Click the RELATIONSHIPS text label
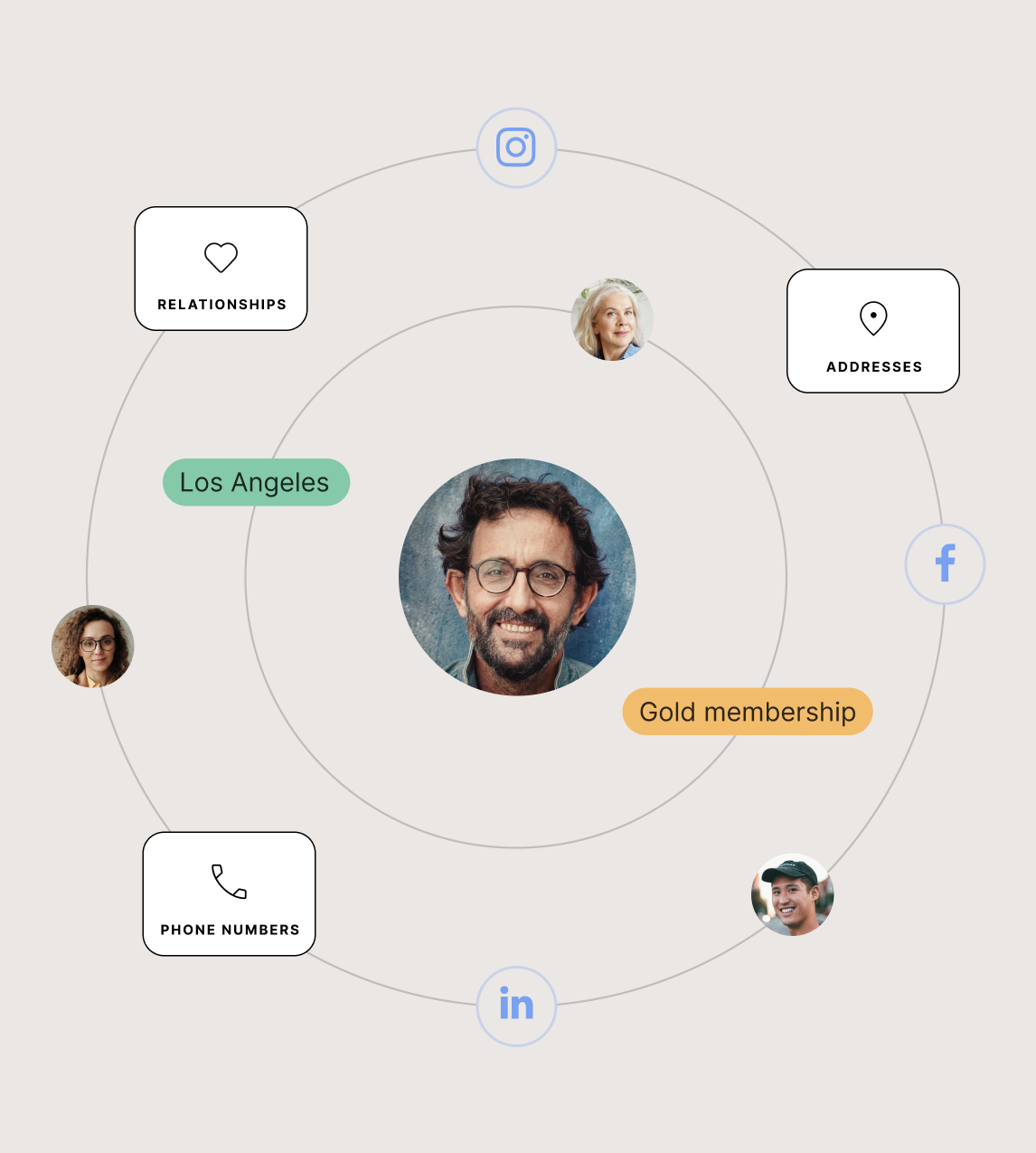Image resolution: width=1036 pixels, height=1153 pixels. 221,305
